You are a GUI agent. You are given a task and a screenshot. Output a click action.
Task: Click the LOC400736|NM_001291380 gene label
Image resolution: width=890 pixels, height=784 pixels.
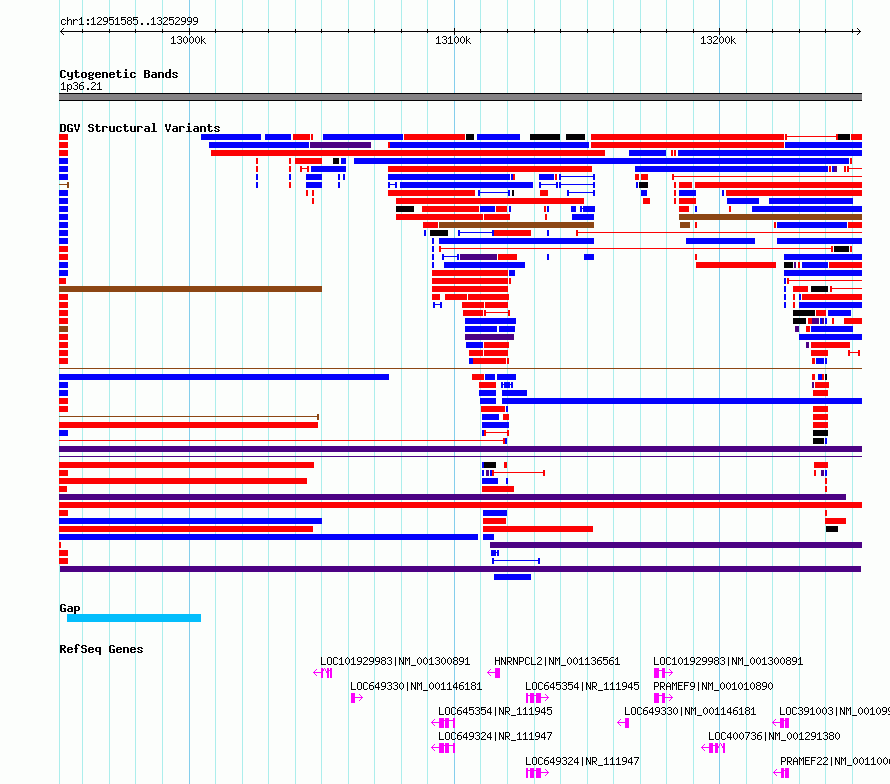(774, 736)
